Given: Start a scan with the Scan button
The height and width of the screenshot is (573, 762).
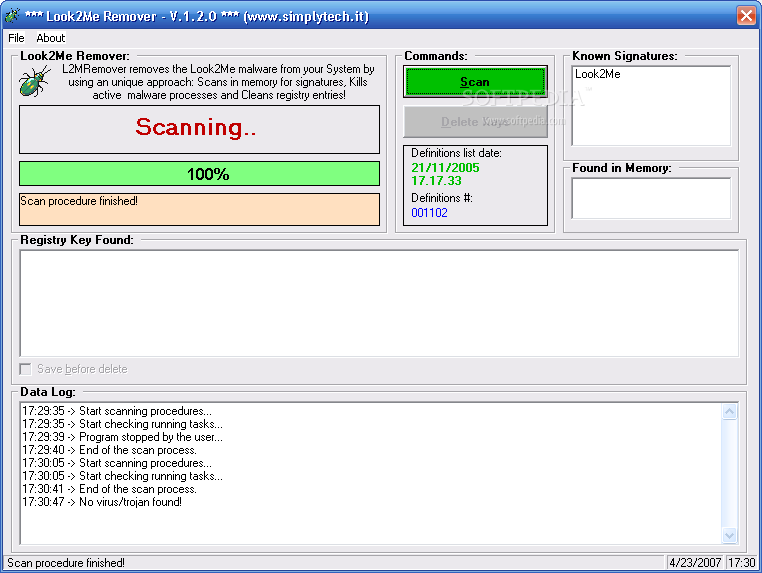Looking at the screenshot, I should pos(475,82).
